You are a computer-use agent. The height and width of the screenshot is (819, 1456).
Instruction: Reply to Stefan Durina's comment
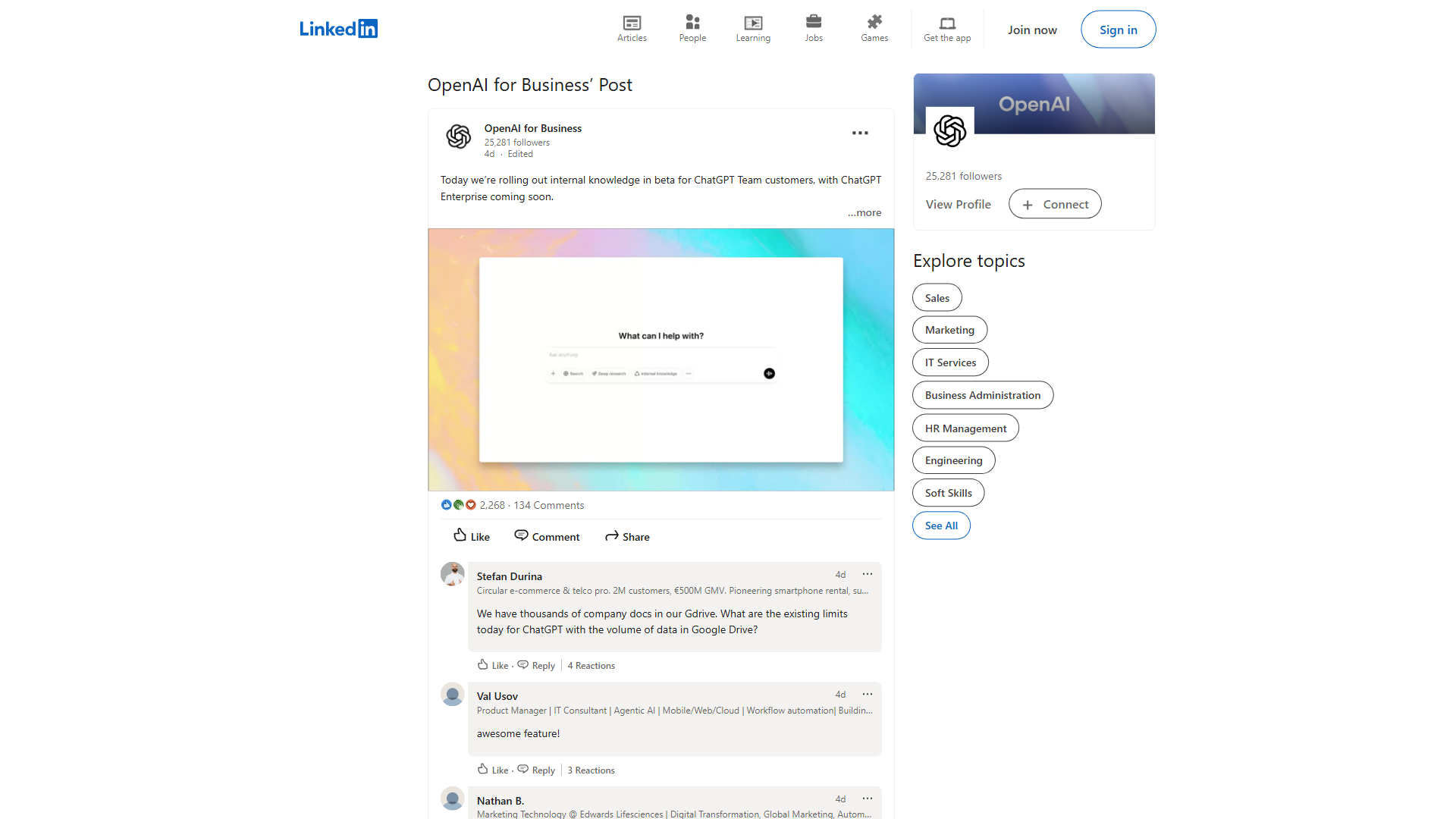click(x=536, y=665)
